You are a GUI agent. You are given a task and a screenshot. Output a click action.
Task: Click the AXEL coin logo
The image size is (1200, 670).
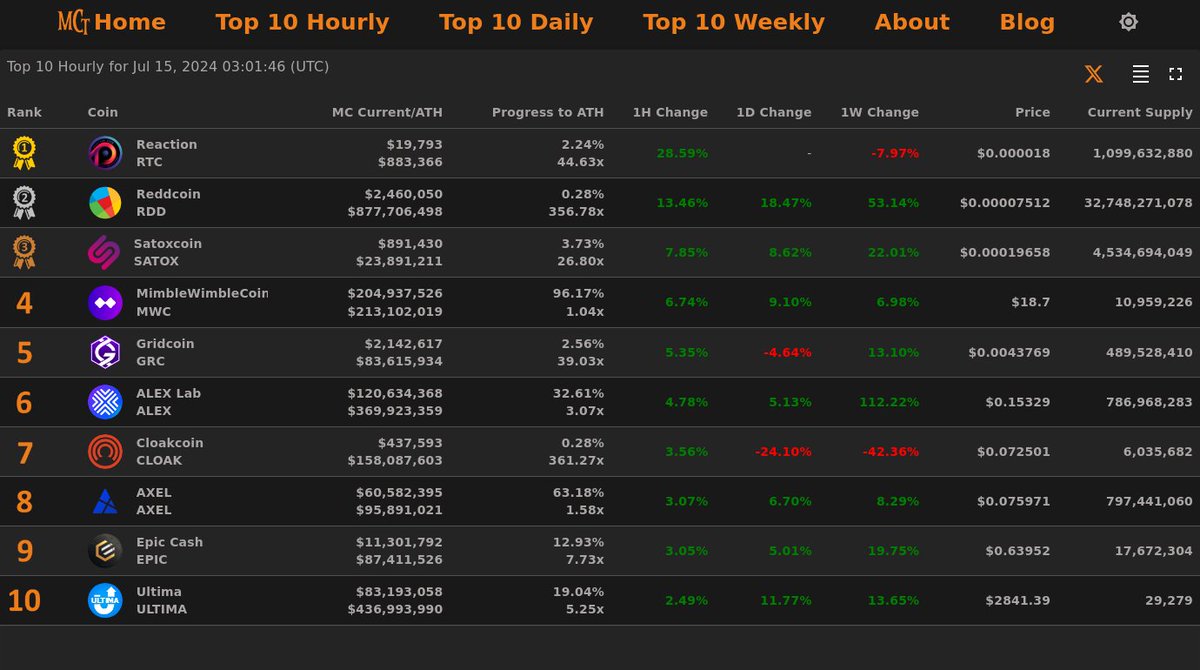tap(105, 501)
